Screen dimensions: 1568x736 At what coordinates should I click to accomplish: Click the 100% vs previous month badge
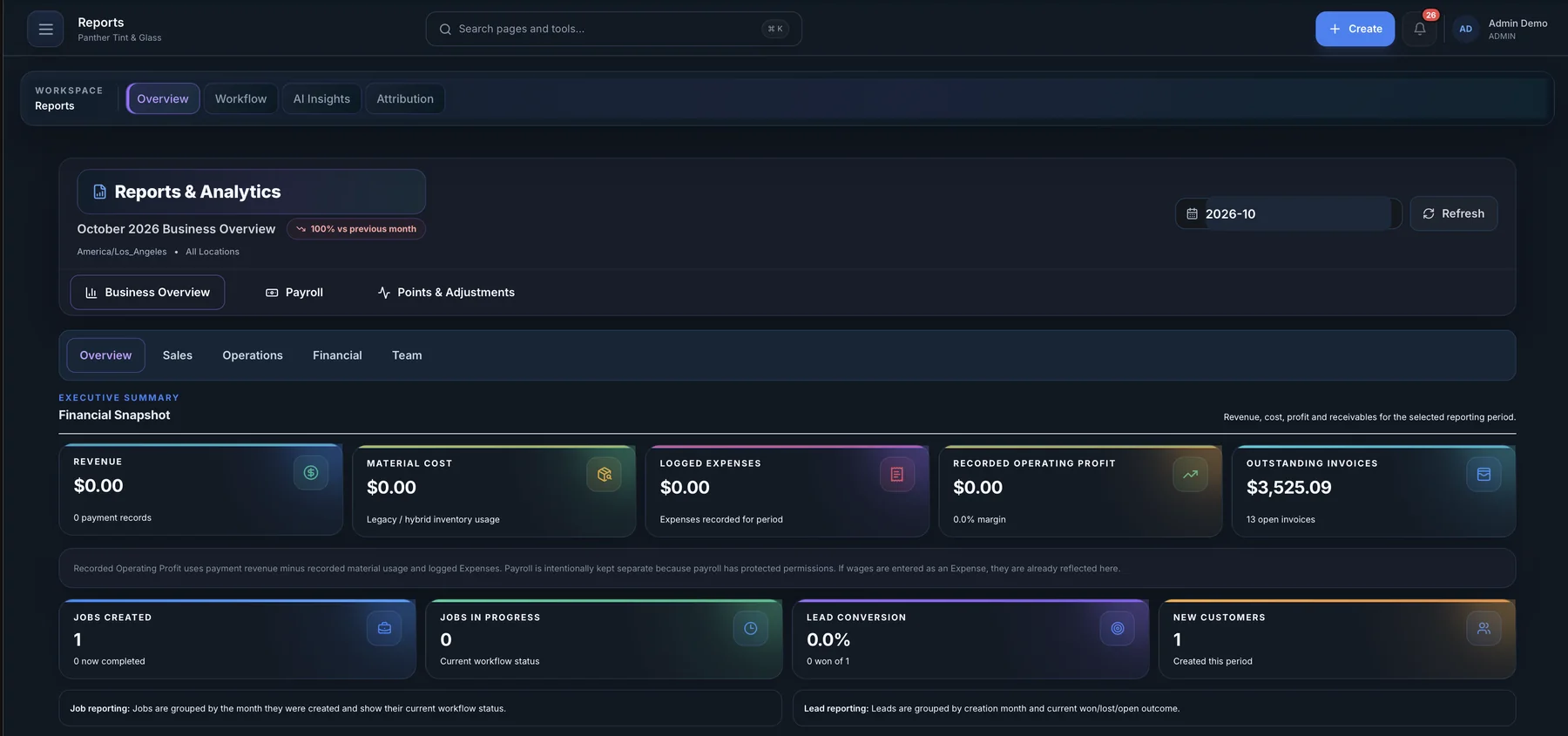(355, 229)
